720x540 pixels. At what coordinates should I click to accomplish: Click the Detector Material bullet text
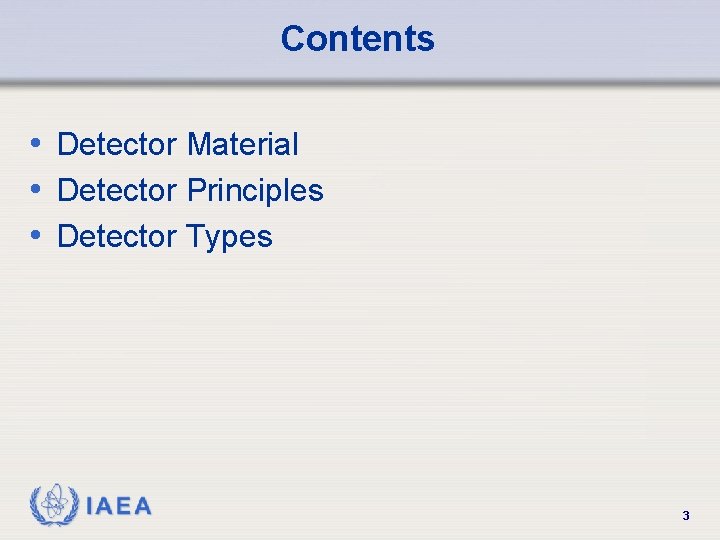(x=178, y=145)
